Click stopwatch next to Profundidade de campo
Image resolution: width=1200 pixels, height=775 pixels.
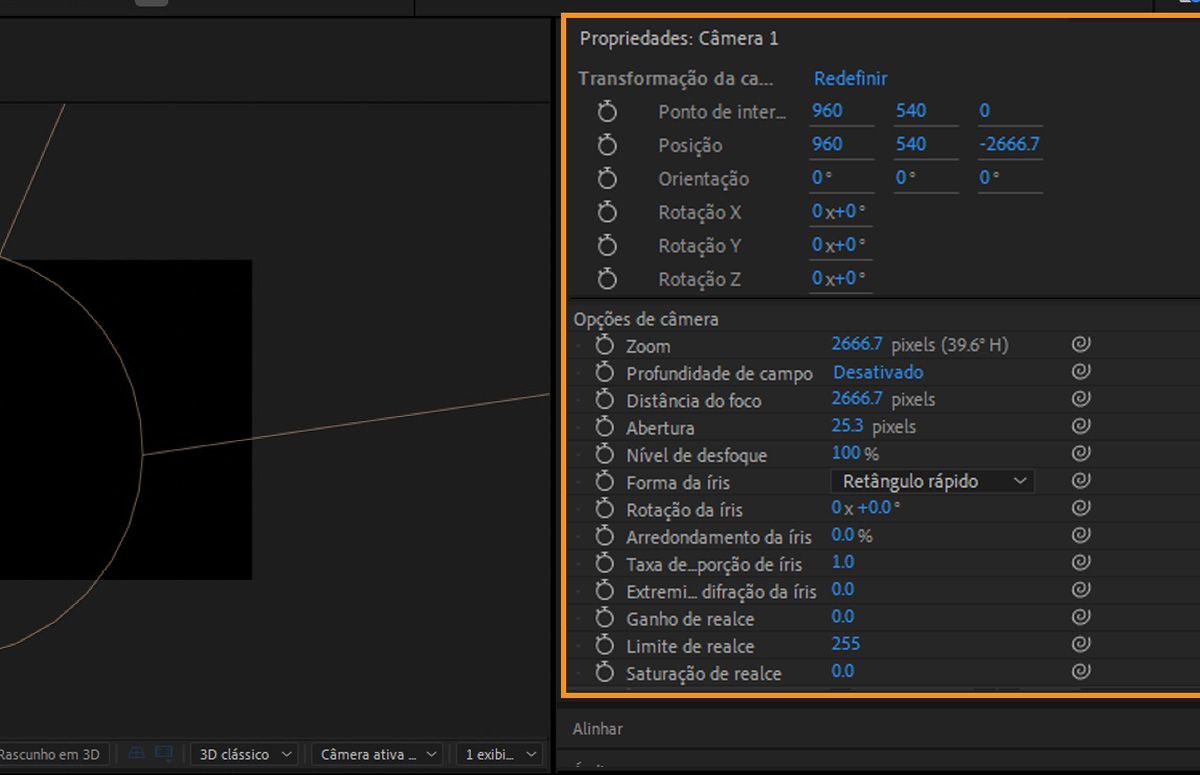[604, 372]
